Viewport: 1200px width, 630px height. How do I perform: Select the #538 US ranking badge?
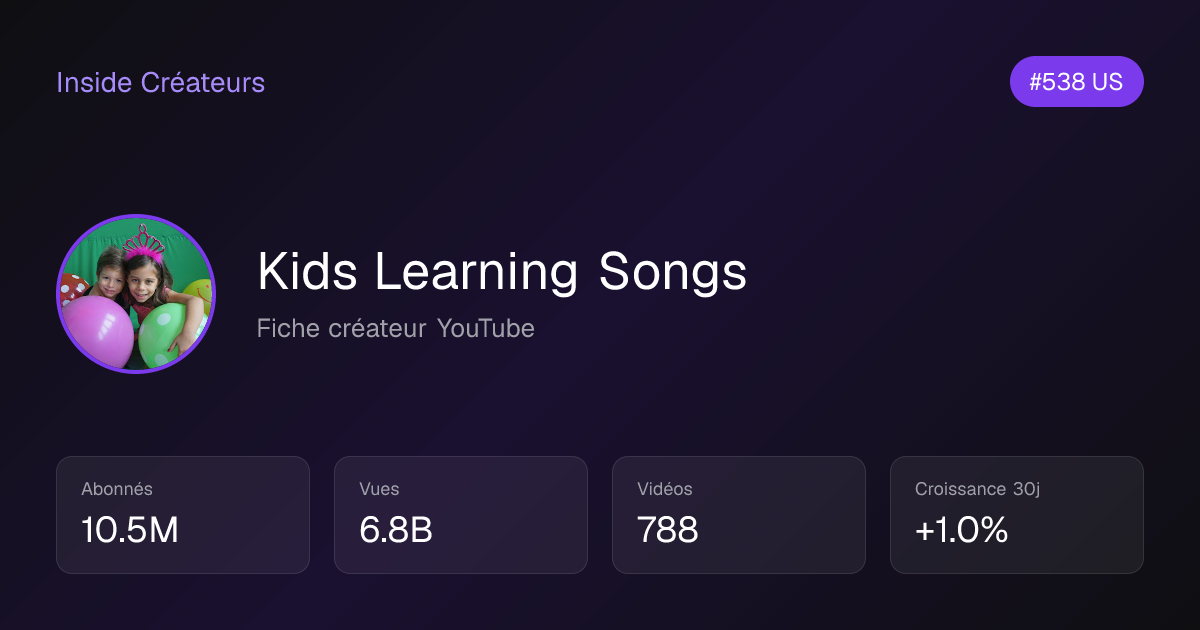[x=1076, y=82]
